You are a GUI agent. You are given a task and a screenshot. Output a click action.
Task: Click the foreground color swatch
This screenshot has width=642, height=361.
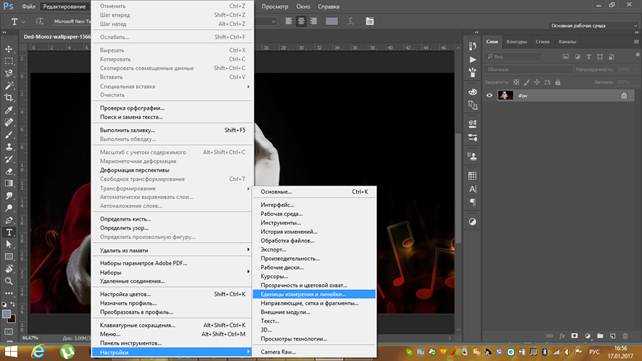click(x=6, y=314)
